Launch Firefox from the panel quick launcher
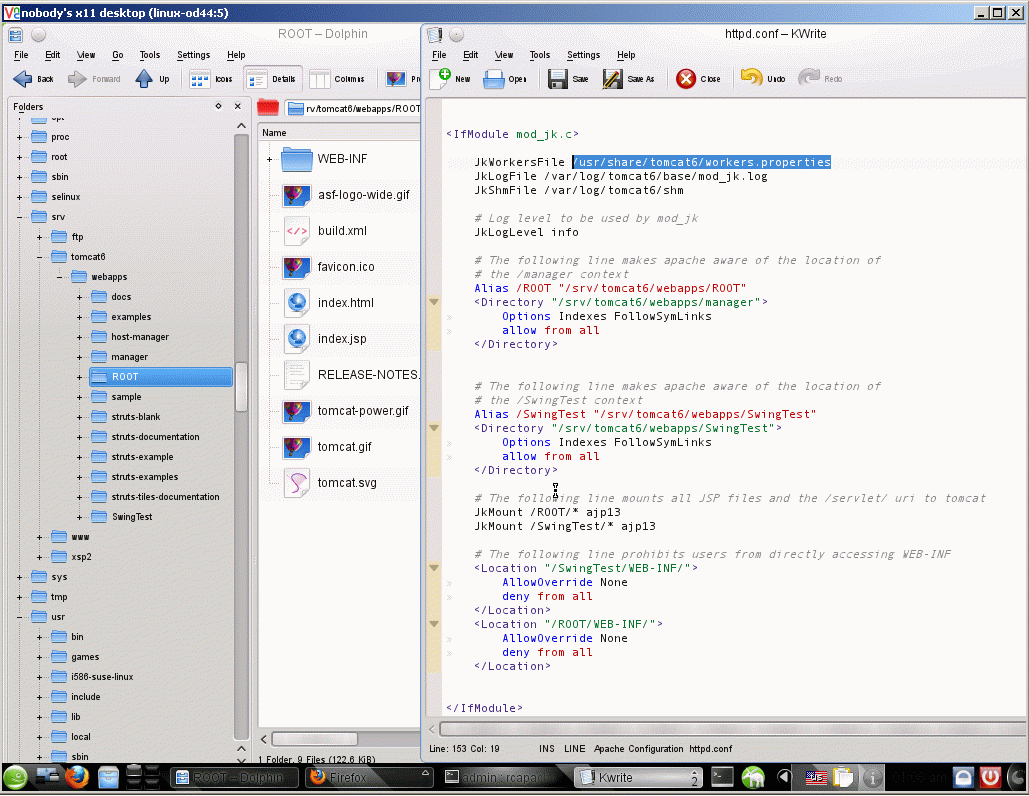 click(x=77, y=776)
